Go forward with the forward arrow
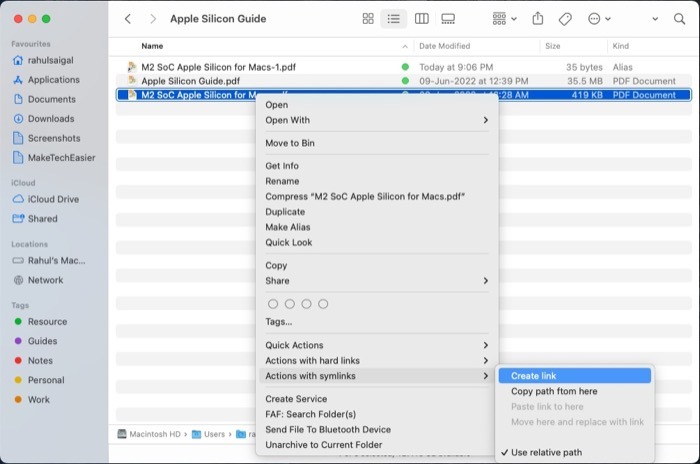 tap(153, 19)
